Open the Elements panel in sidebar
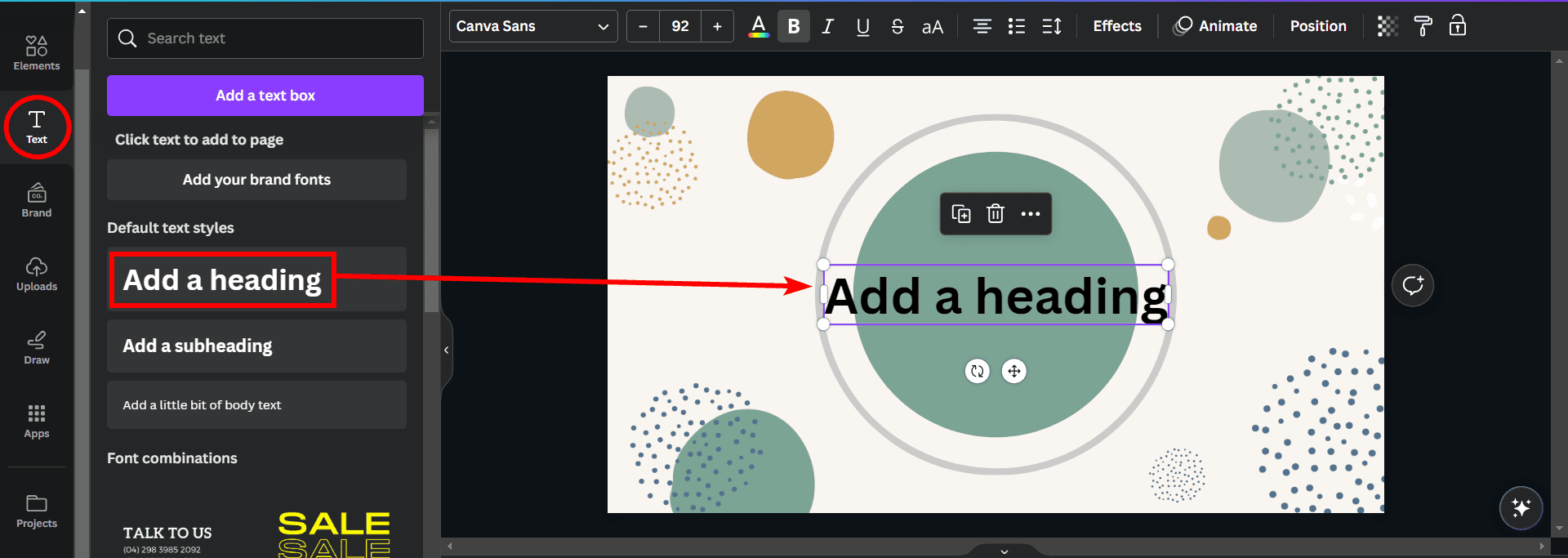 [37, 52]
